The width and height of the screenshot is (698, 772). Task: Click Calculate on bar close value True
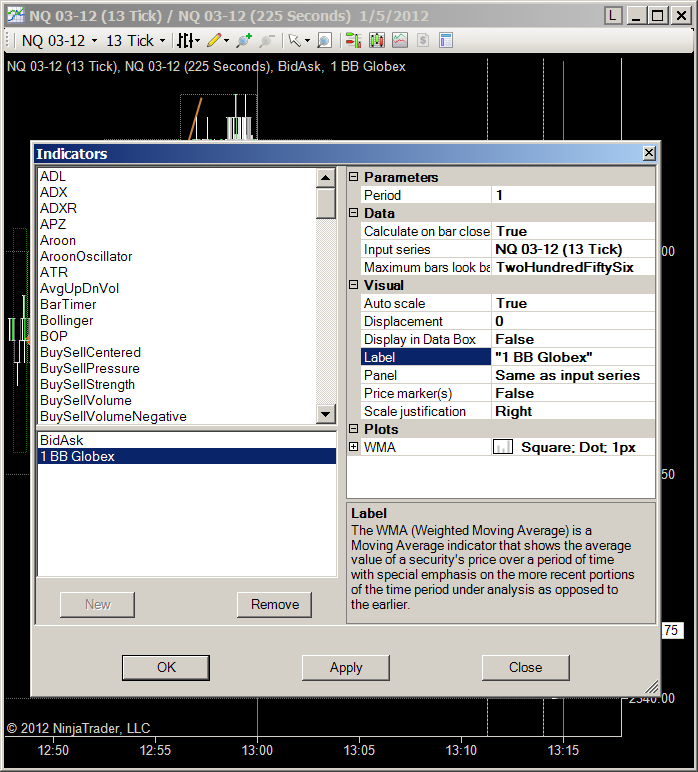(x=573, y=231)
